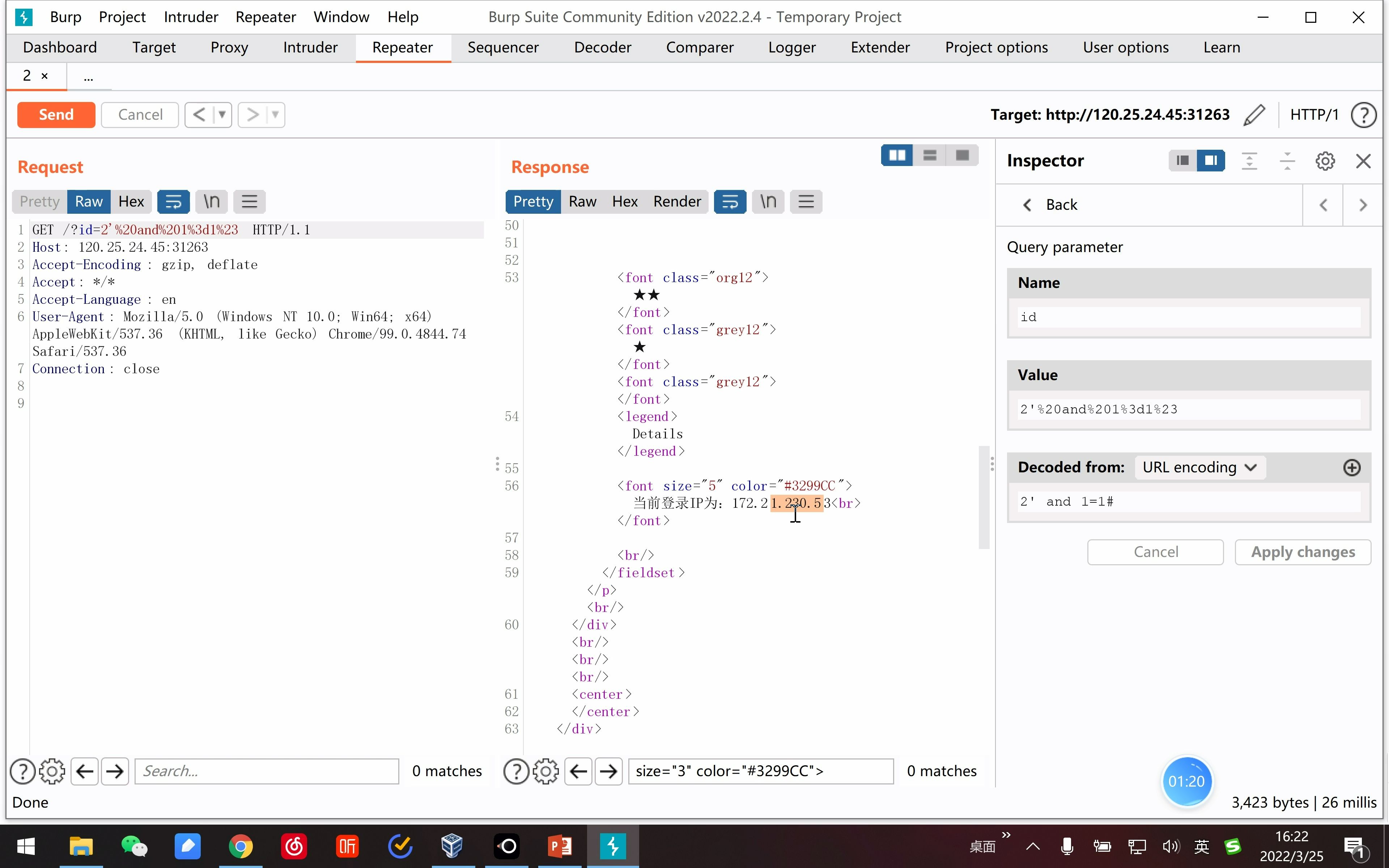Close Repeater tab 2

pyautogui.click(x=44, y=76)
